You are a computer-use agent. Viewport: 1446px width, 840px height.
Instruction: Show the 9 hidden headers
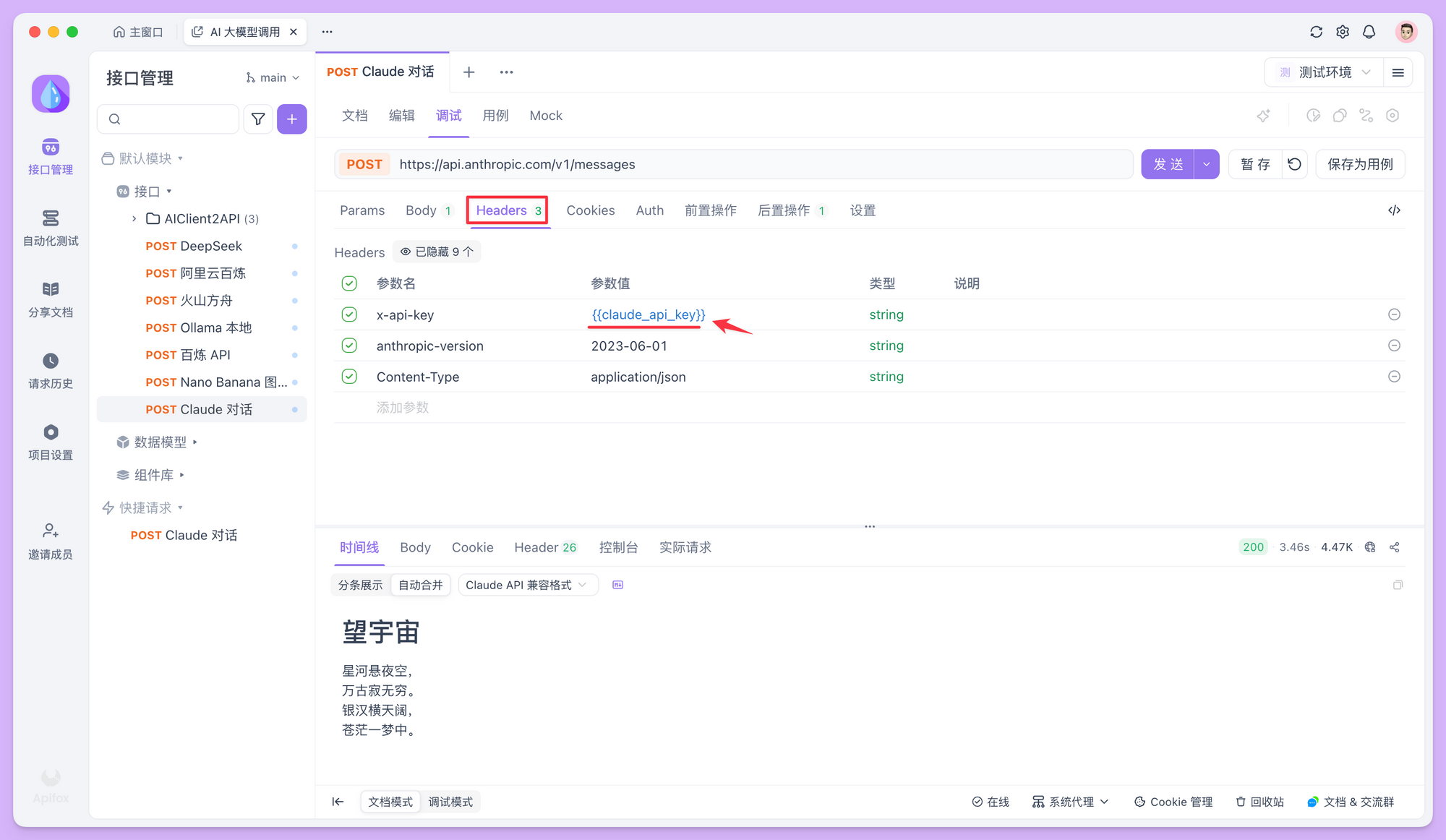437,252
